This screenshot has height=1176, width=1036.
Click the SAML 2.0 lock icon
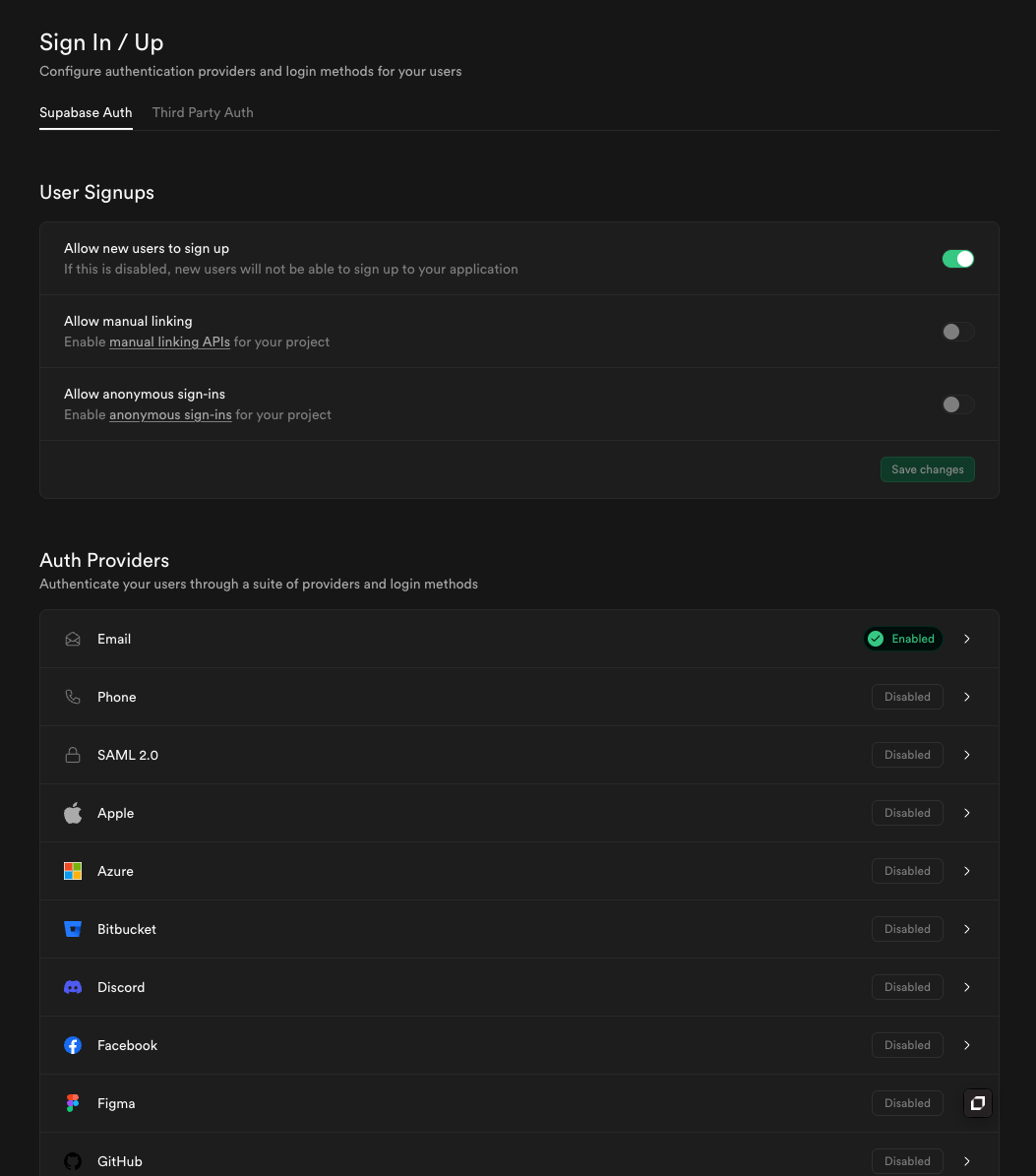(73, 755)
